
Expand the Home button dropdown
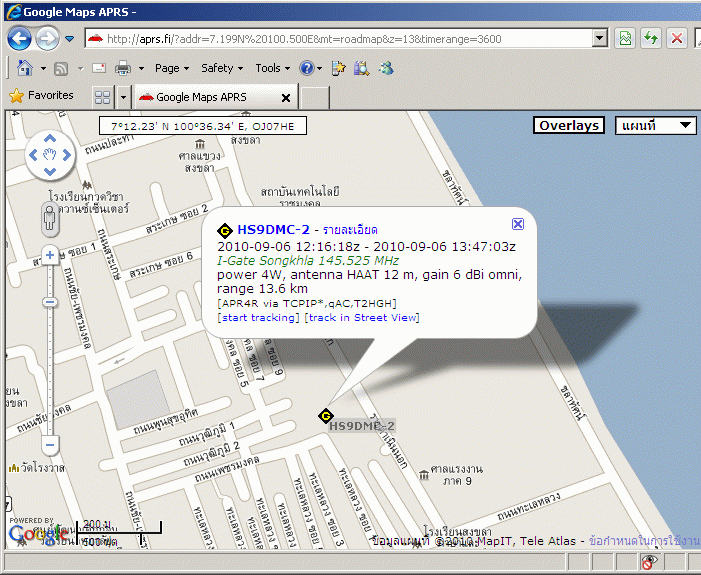[x=43, y=68]
